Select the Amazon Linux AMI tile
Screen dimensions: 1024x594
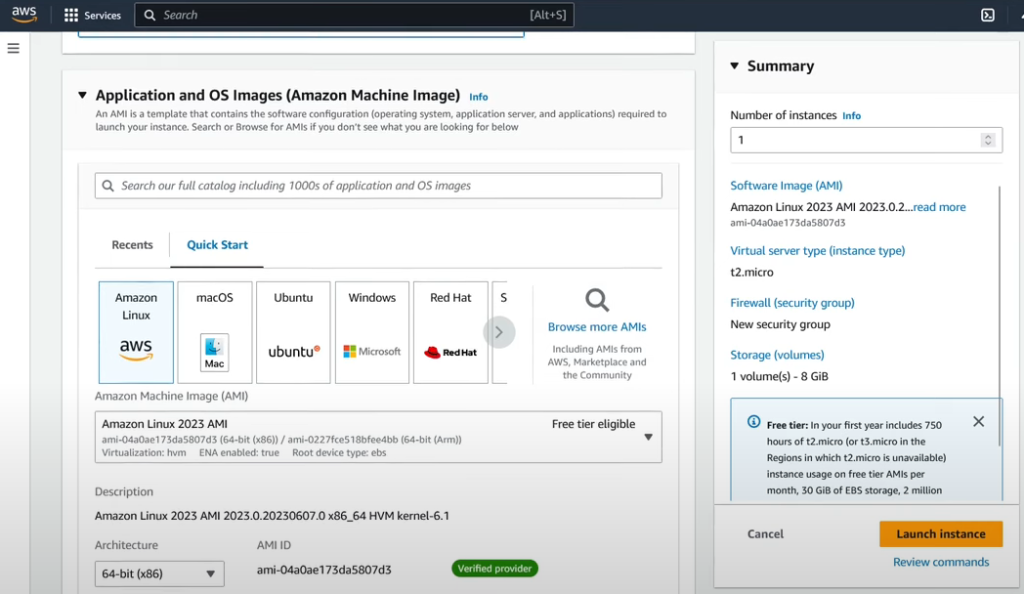click(136, 332)
